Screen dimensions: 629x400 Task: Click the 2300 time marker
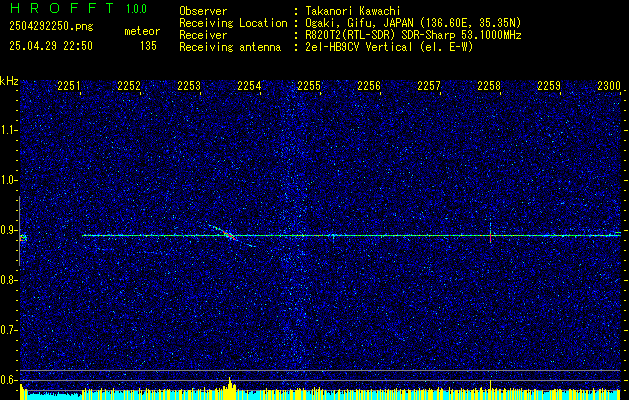(x=609, y=85)
